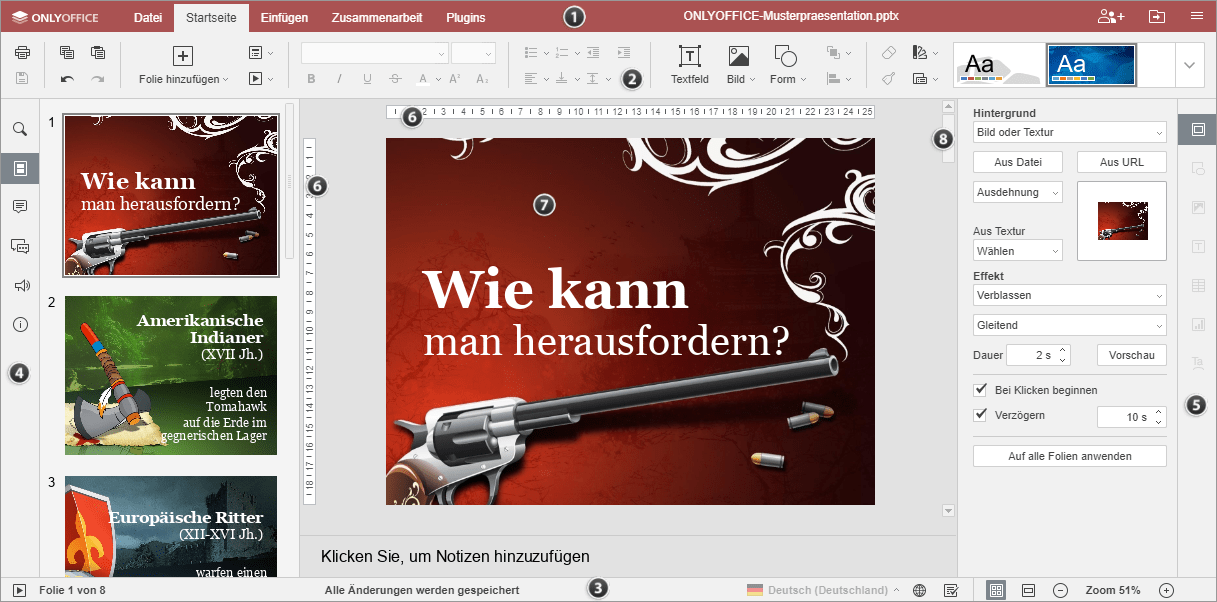Click the 'Aus URL' button
Screen dimensions: 1217x602
point(1121,162)
